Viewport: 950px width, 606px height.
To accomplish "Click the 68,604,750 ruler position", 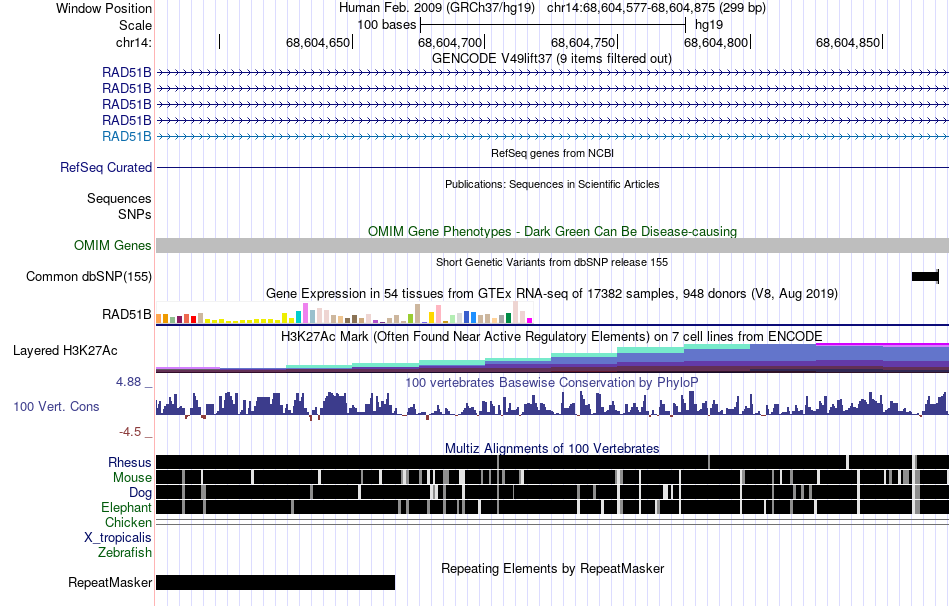I will (583, 42).
